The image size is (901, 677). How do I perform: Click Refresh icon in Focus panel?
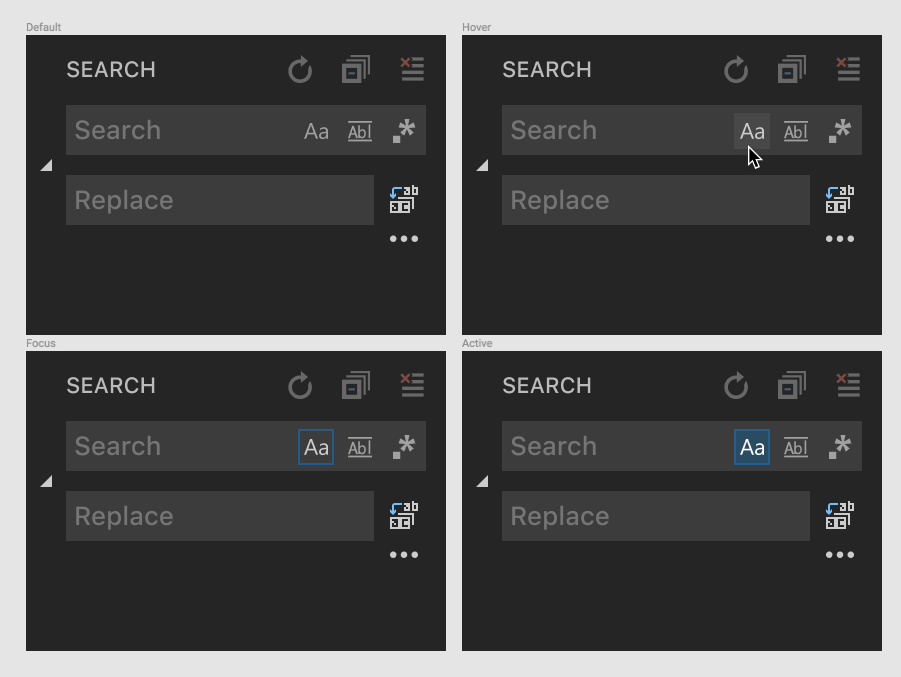point(300,386)
